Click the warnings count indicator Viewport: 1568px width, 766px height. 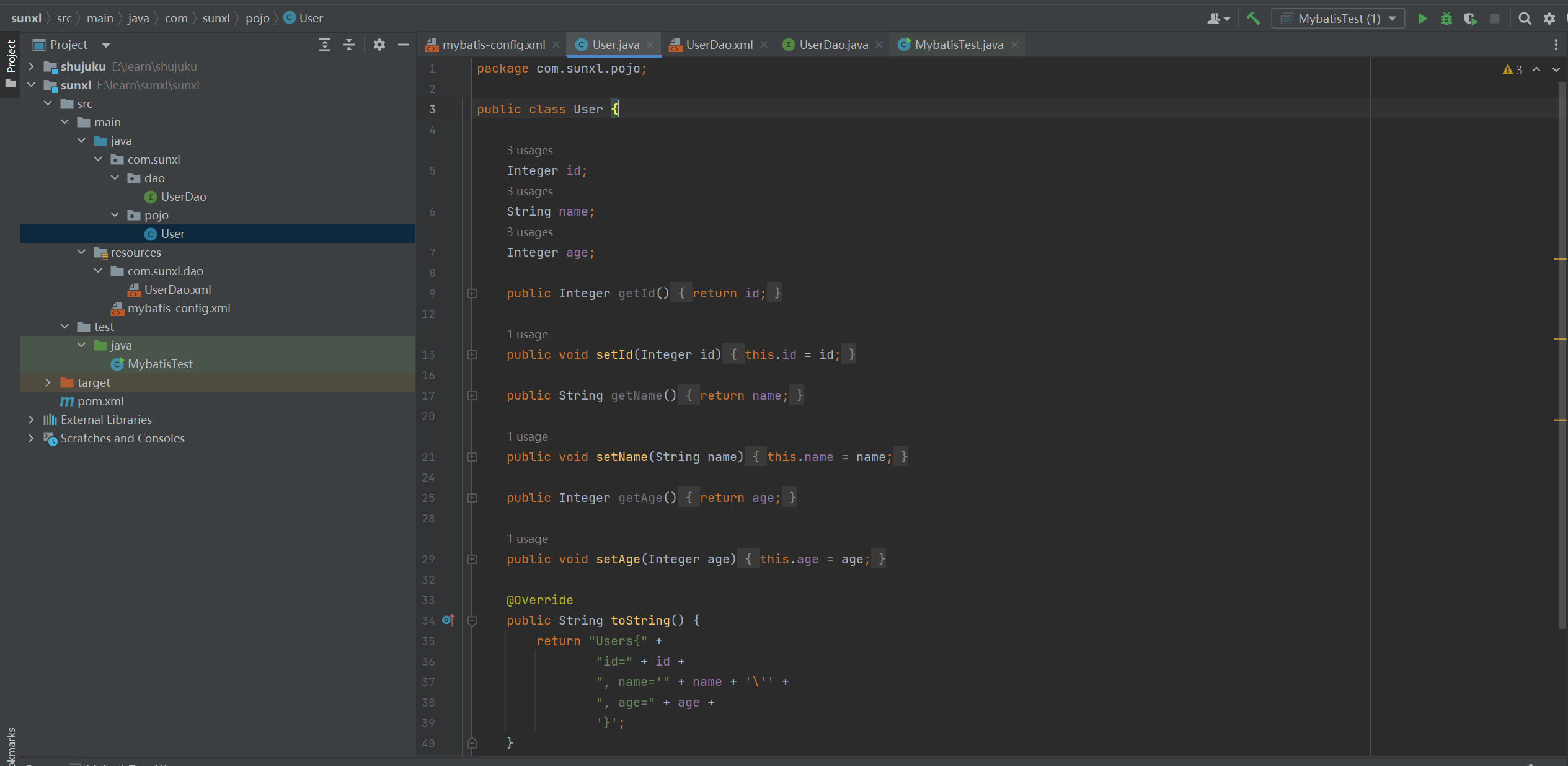(x=1512, y=69)
